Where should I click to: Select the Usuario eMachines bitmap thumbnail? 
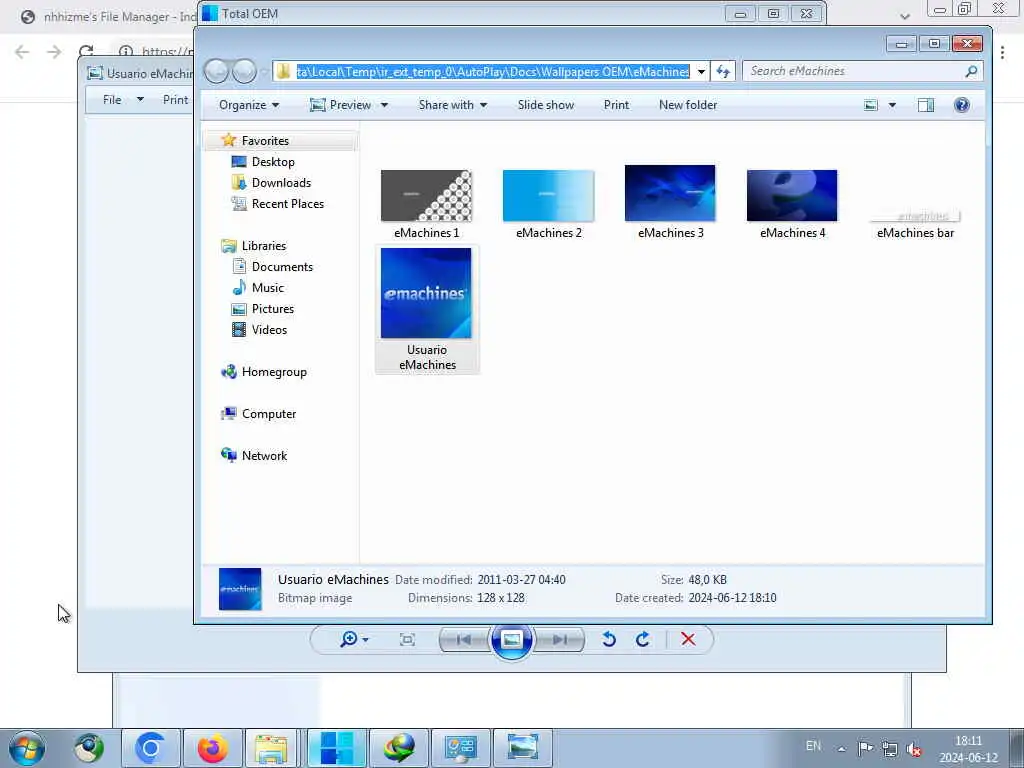pyautogui.click(x=426, y=293)
